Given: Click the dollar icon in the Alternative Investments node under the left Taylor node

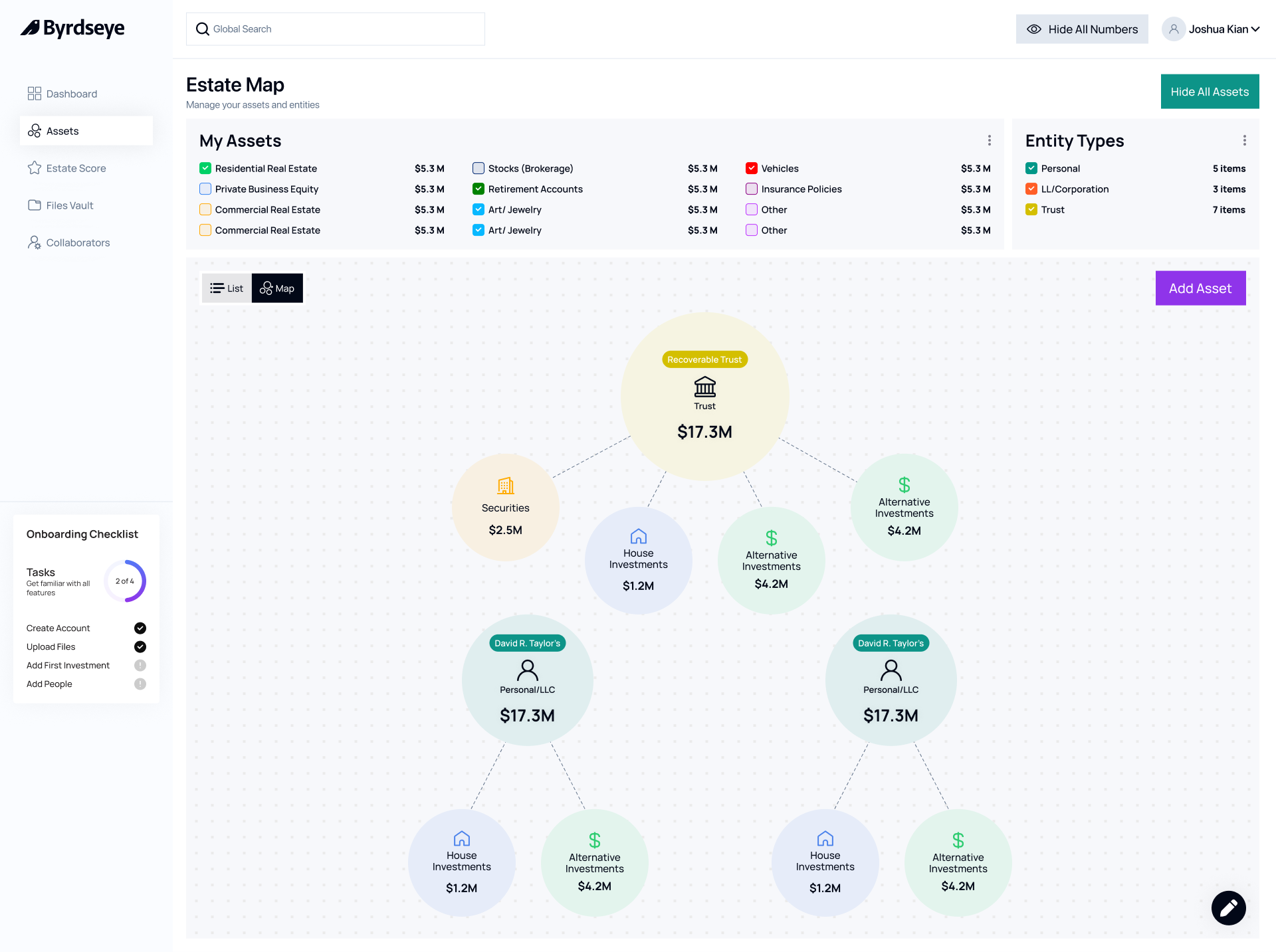Looking at the screenshot, I should pos(595,840).
